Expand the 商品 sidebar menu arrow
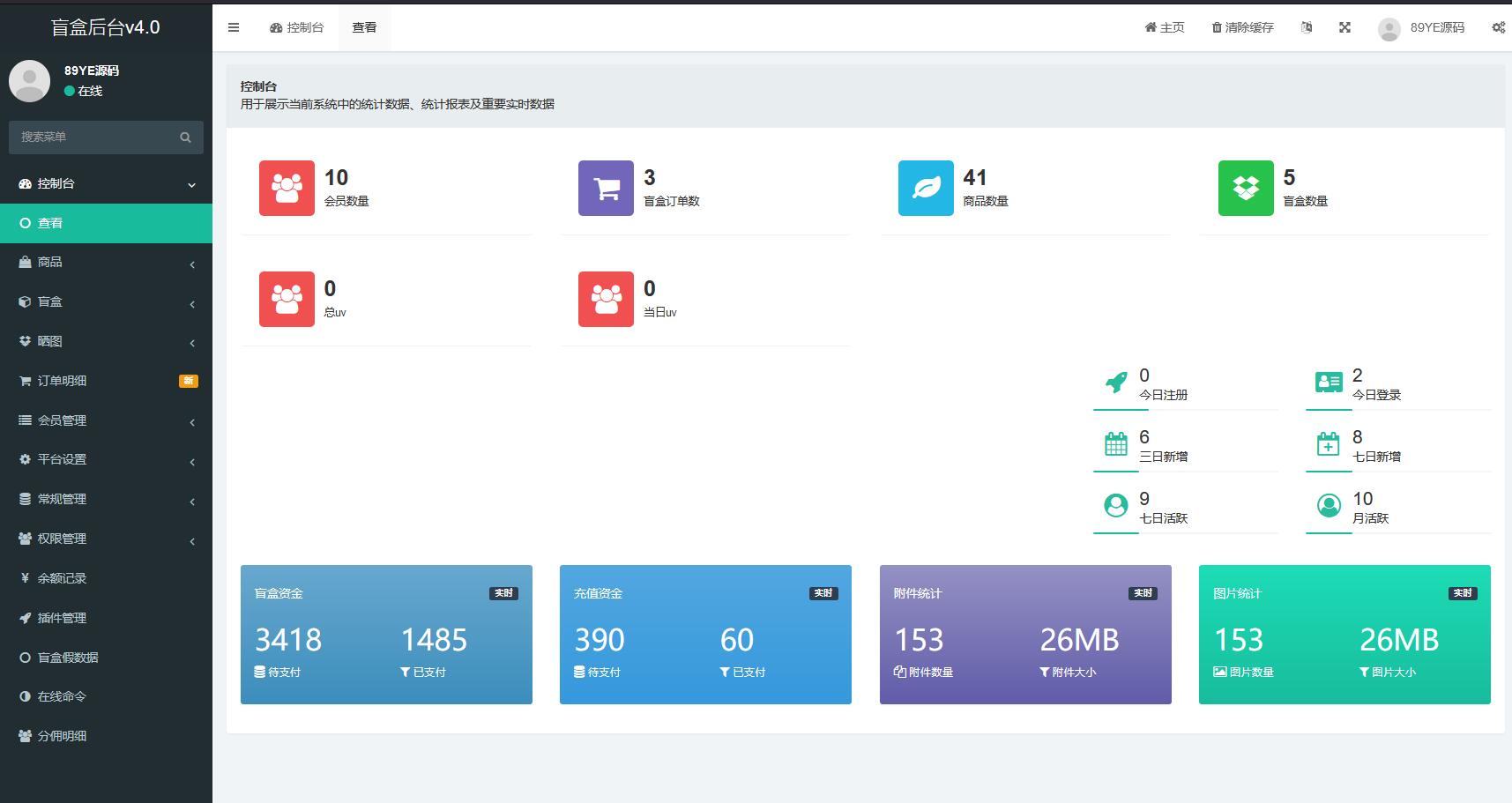 (x=192, y=264)
